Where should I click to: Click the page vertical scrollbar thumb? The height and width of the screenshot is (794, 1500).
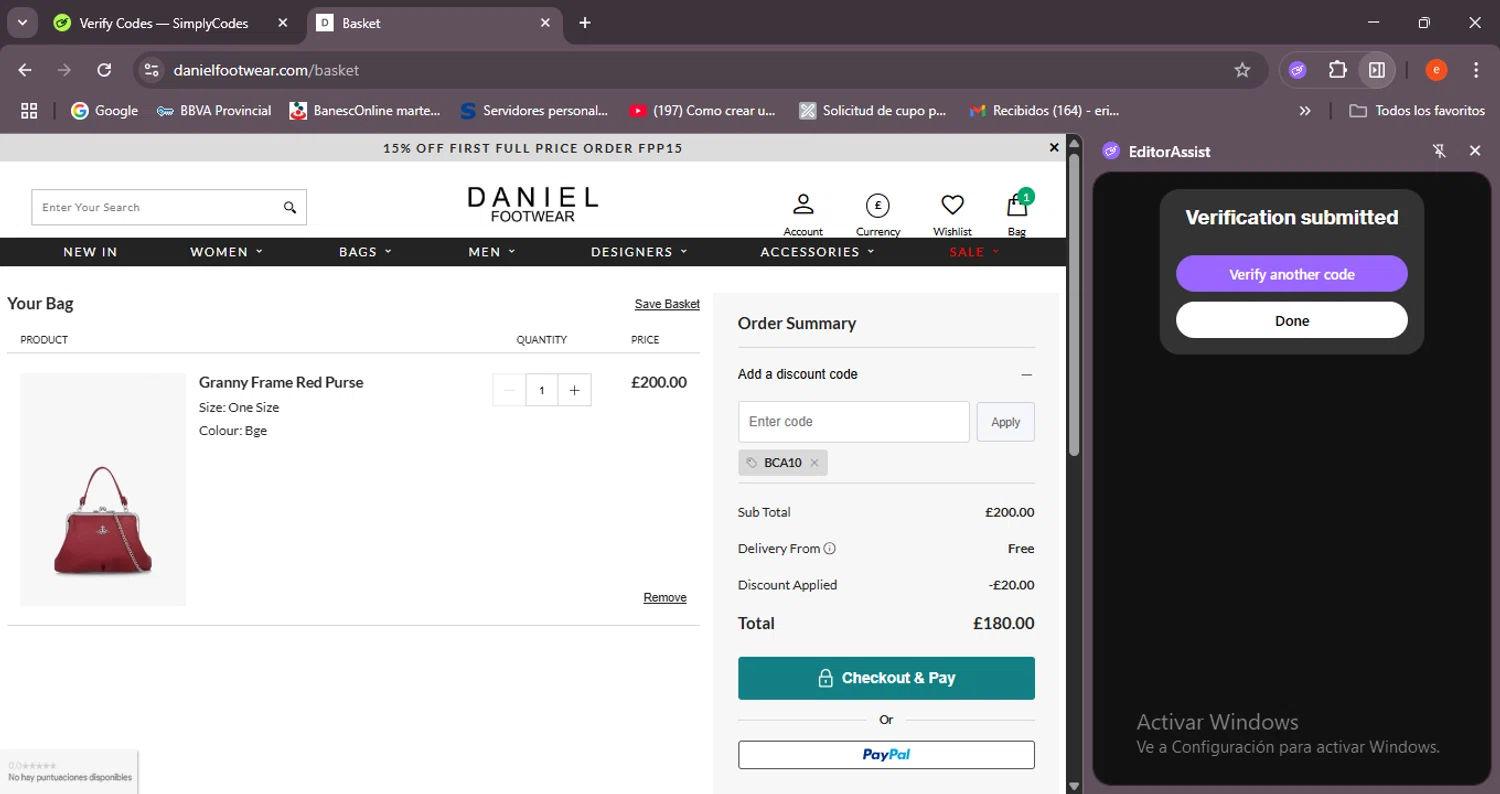1075,305
